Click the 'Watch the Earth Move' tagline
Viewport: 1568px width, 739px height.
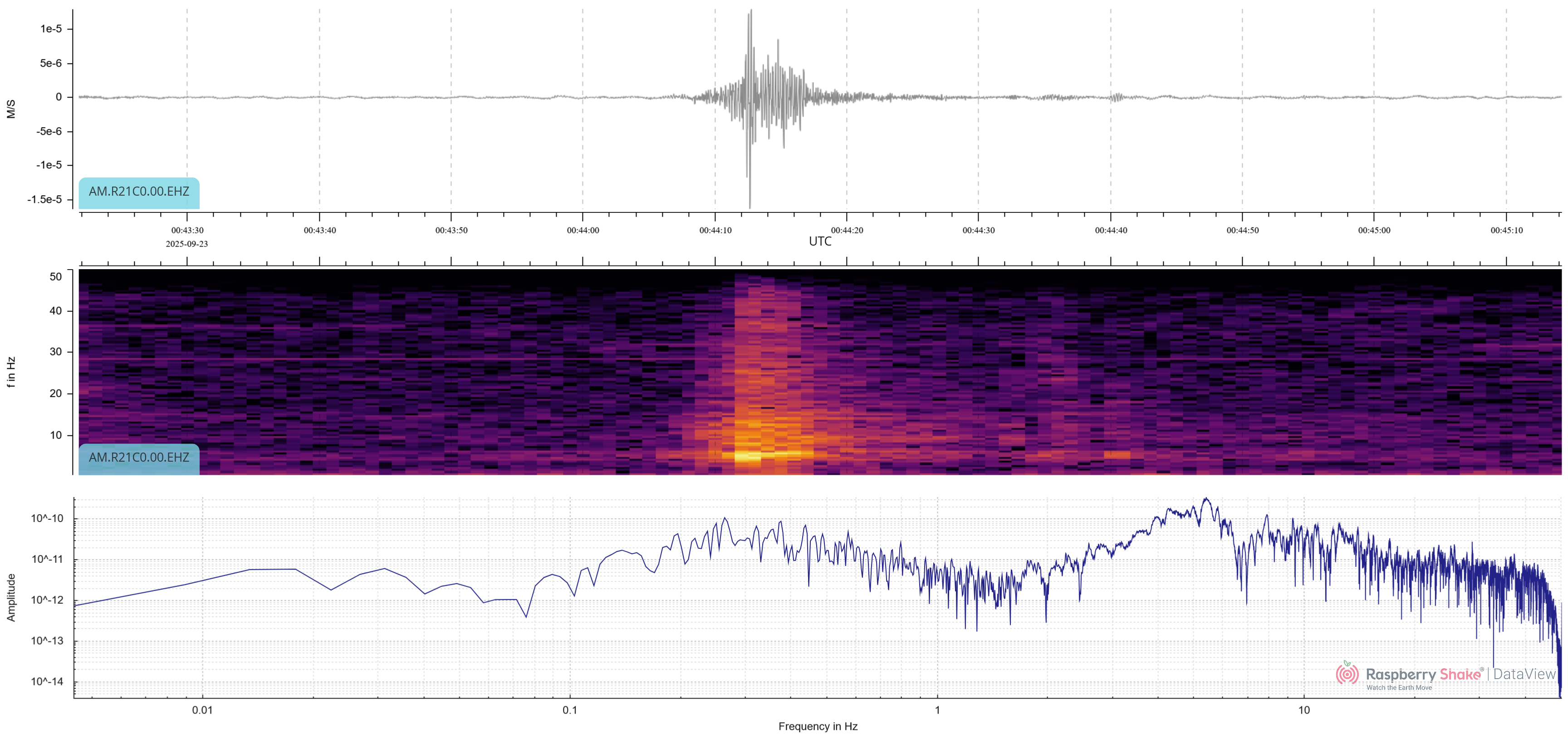coord(1398,688)
